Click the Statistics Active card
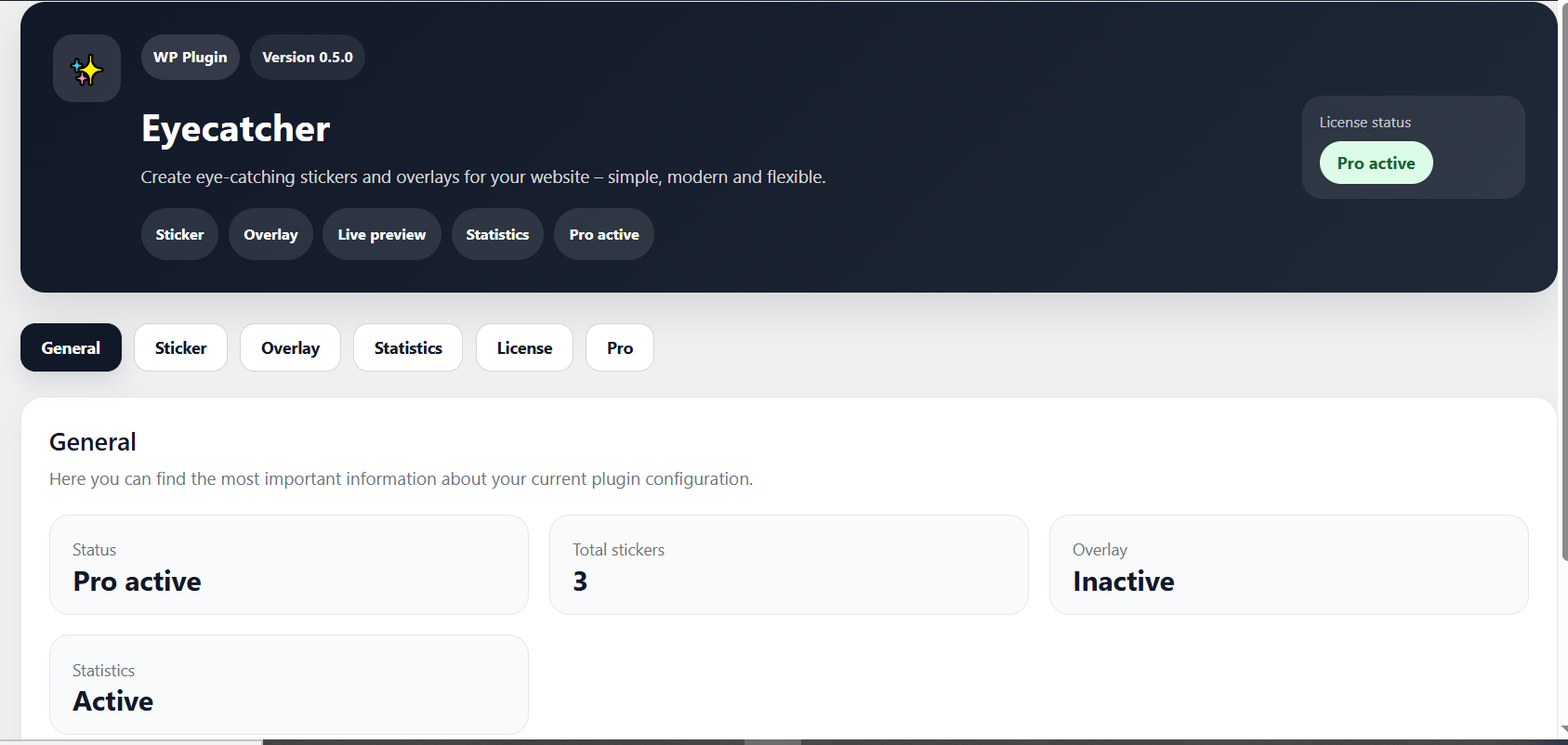The height and width of the screenshot is (745, 1568). coord(288,685)
